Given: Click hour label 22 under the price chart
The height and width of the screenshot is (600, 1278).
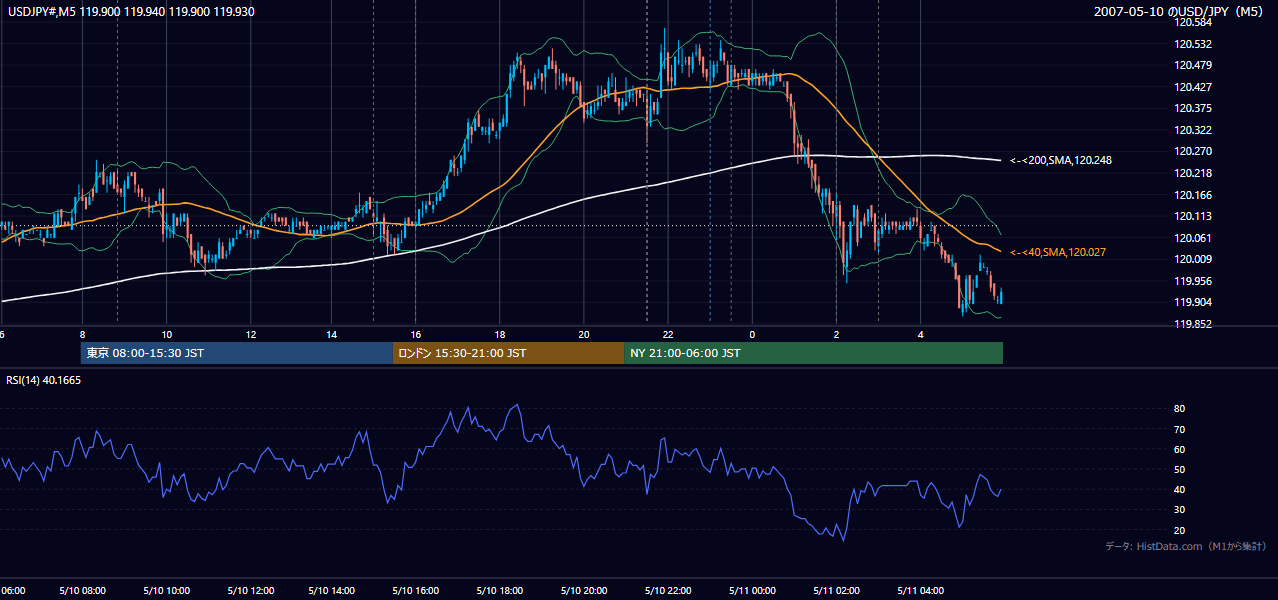Looking at the screenshot, I should 667,334.
